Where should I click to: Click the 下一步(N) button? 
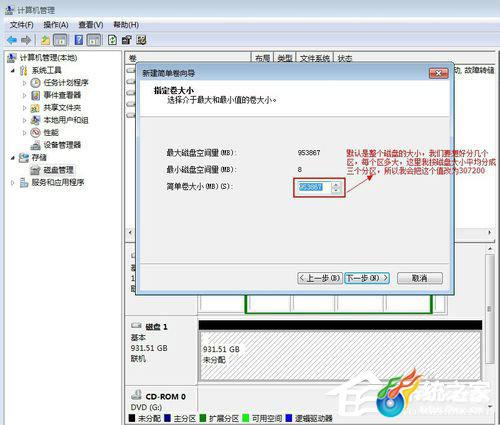(x=367, y=278)
